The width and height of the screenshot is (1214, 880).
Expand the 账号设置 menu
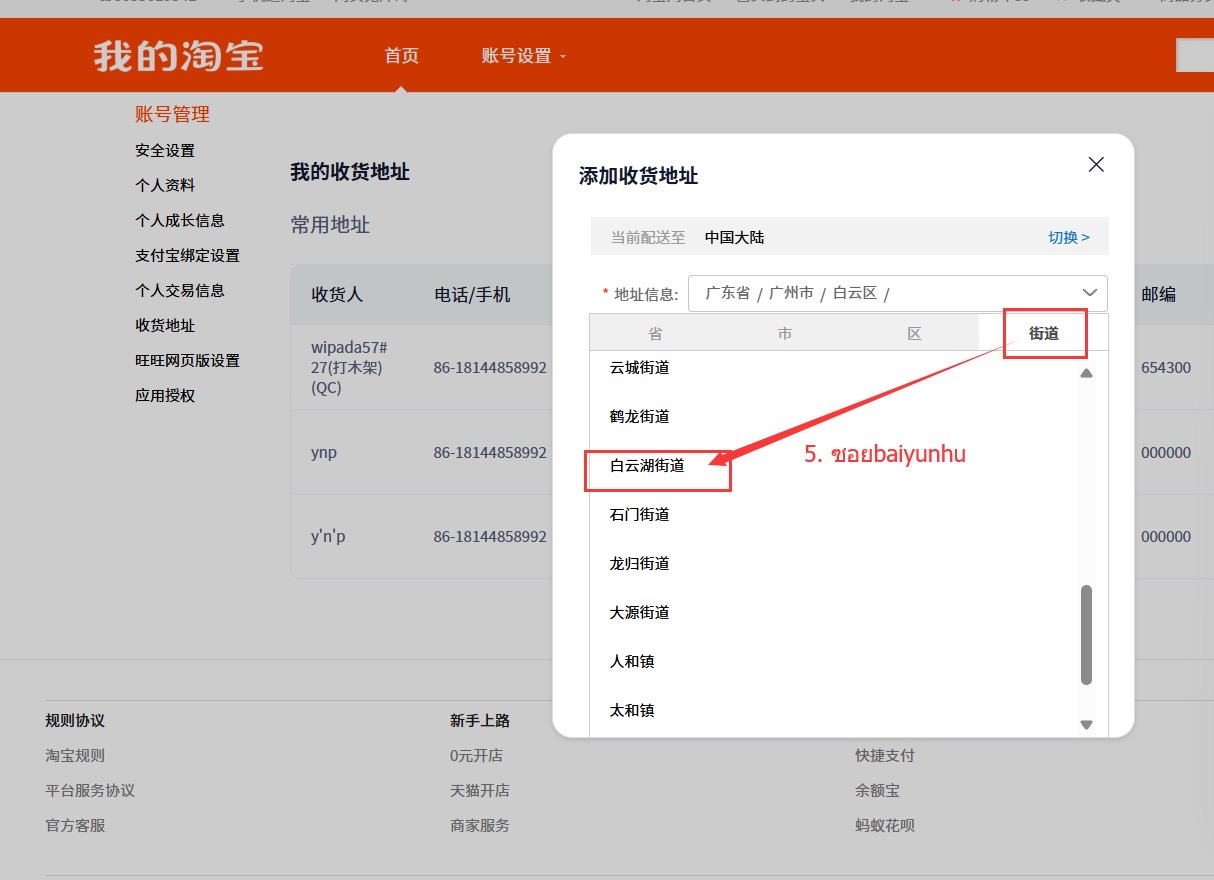tap(524, 56)
